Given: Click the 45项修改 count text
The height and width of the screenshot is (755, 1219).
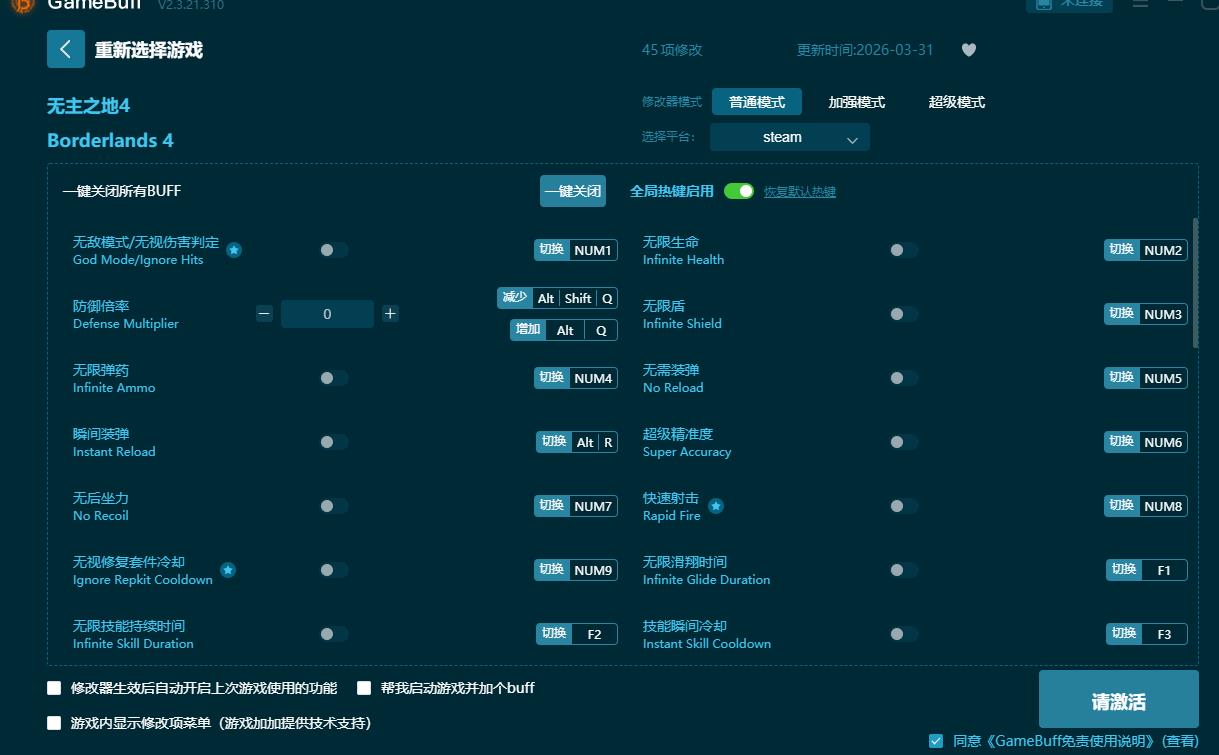Looking at the screenshot, I should (672, 50).
